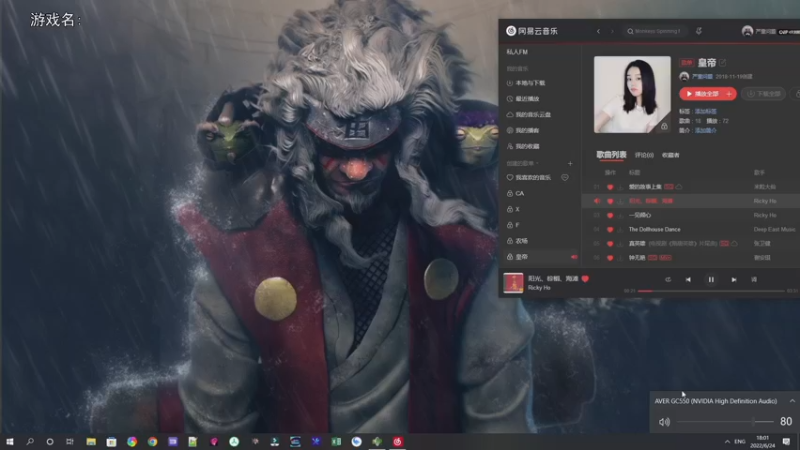Viewport: 800px width, 450px height.
Task: Open voice recognition microphone icon
Action: [698, 31]
